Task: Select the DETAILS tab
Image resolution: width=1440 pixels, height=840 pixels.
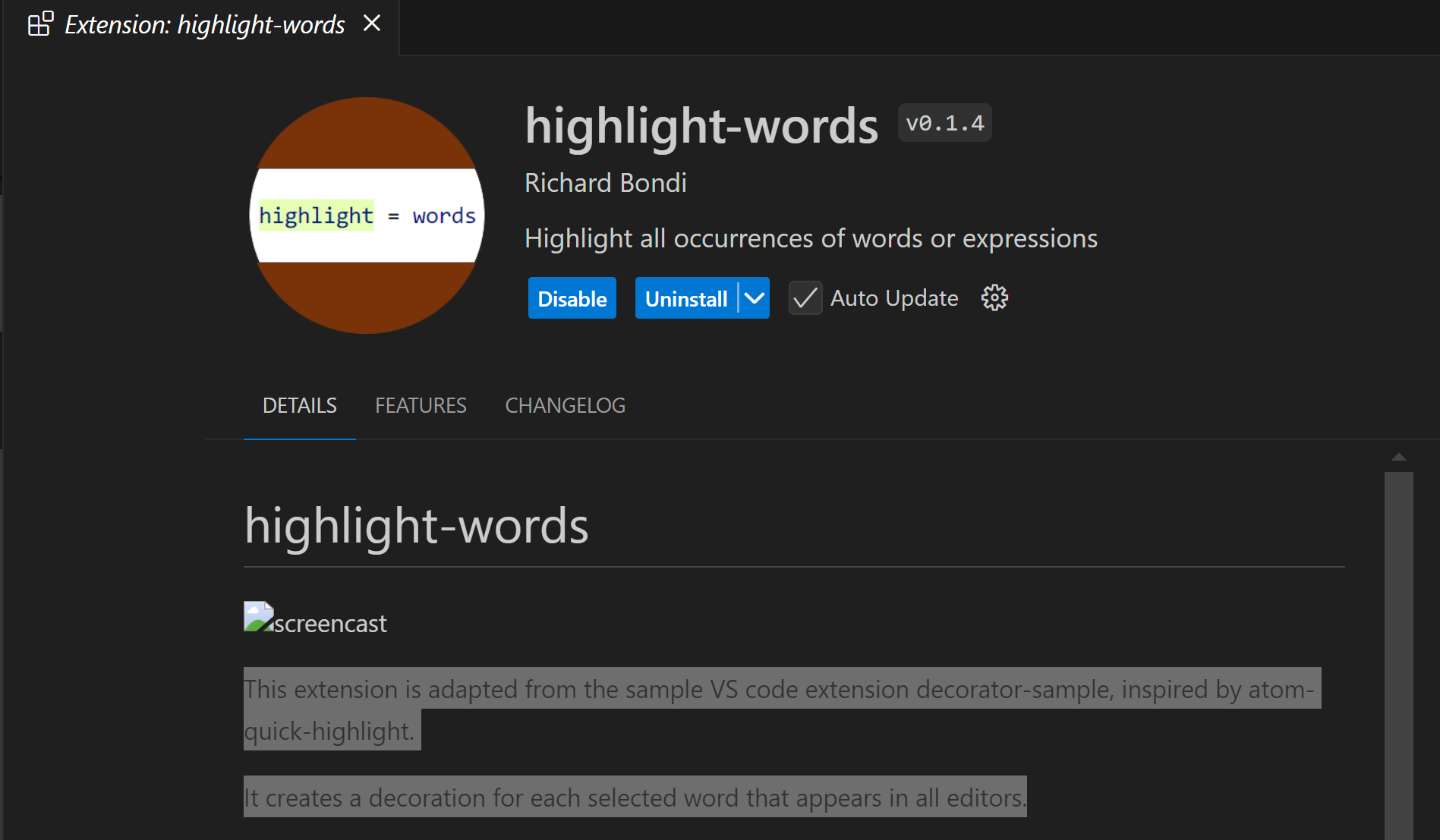Action: [x=299, y=405]
